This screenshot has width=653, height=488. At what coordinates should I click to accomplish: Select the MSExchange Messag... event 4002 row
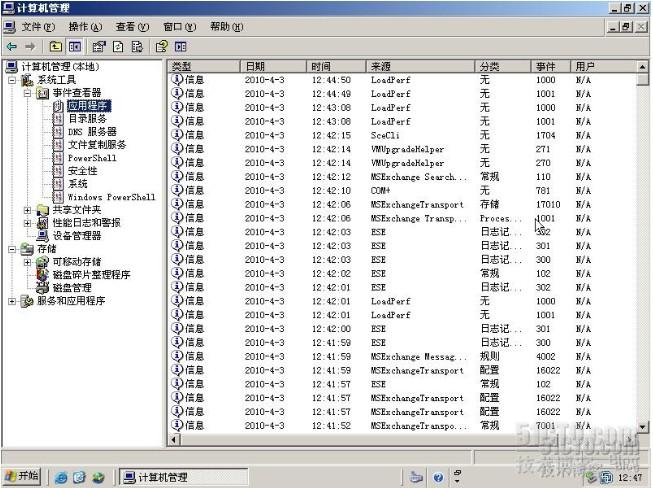[402, 357]
